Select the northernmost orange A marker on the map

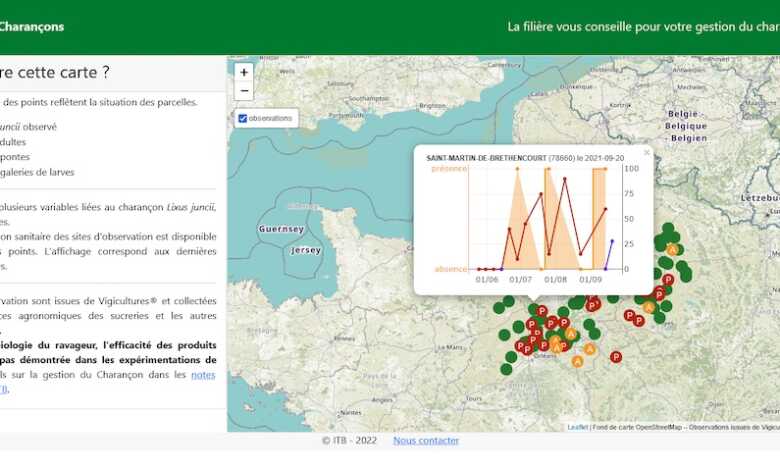click(x=672, y=249)
